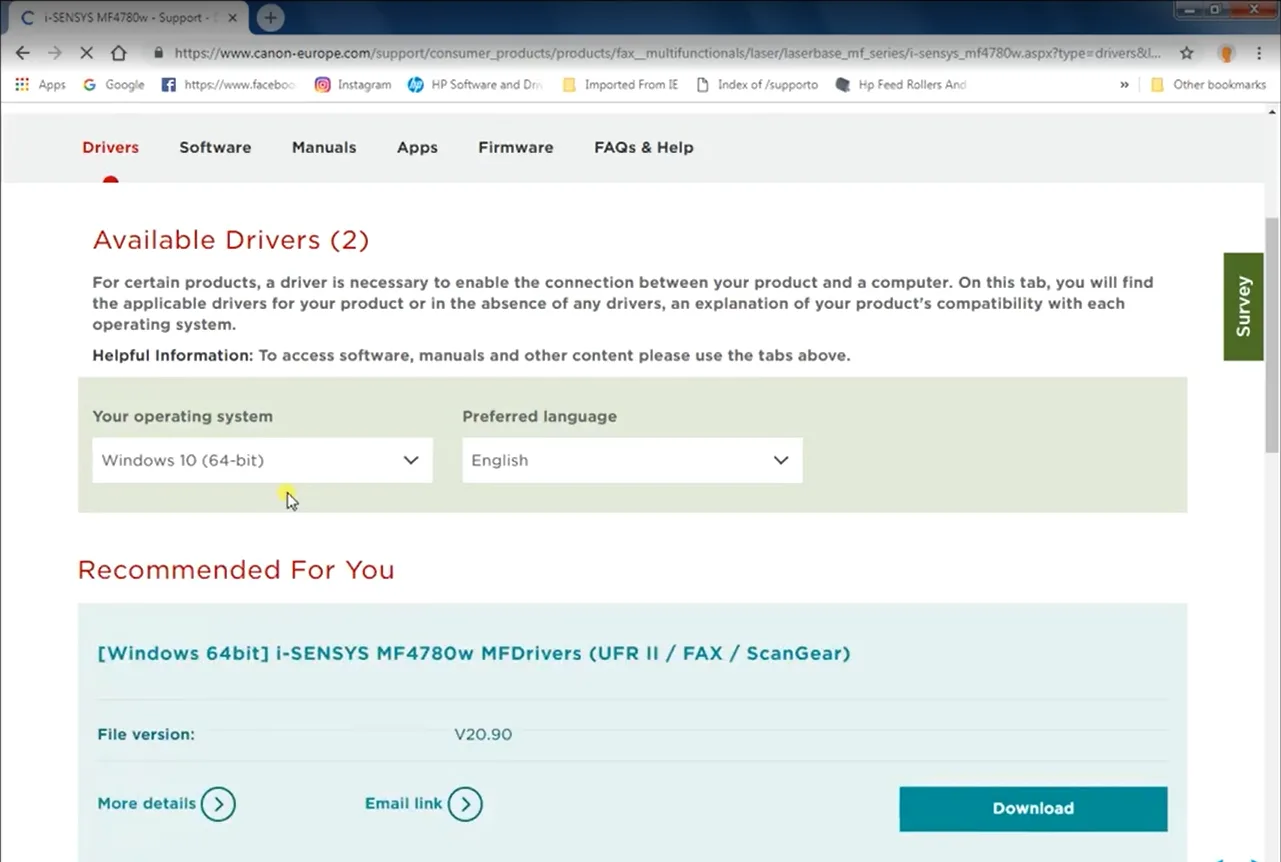Screen dimensions: 1281x862
Task: Open the Firmware tab
Action: [515, 147]
